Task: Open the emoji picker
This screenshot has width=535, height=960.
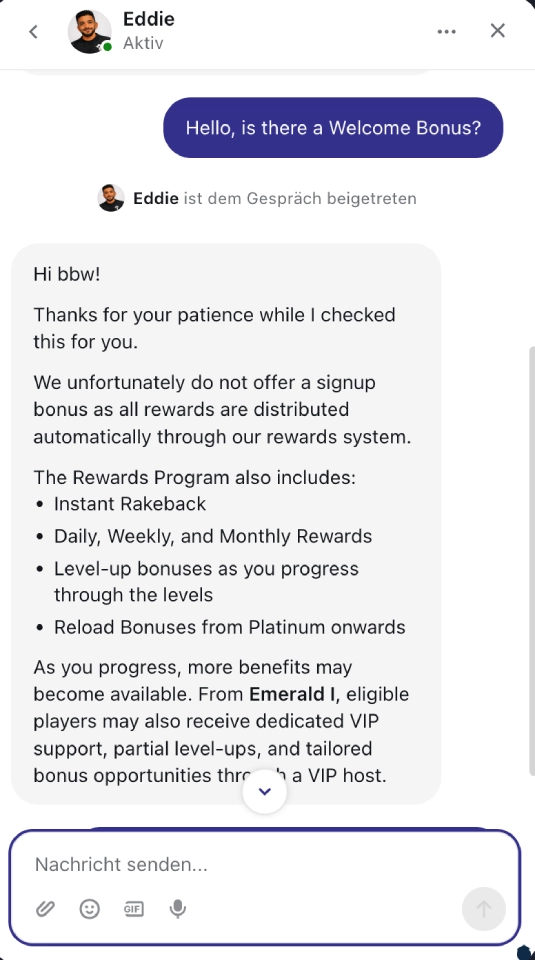Action: point(89,909)
